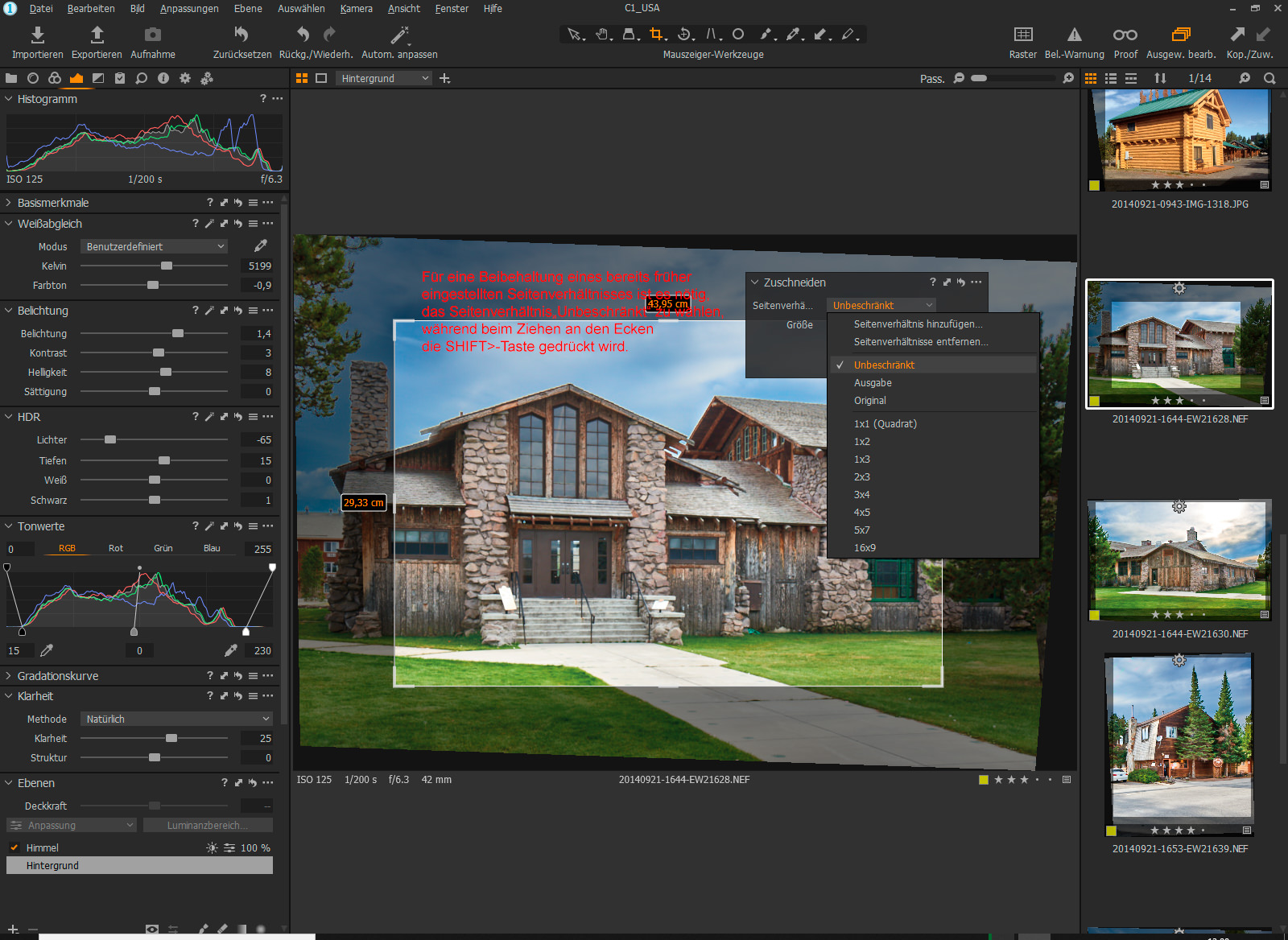Select the Rotate/Straighten cursor tool

684,35
